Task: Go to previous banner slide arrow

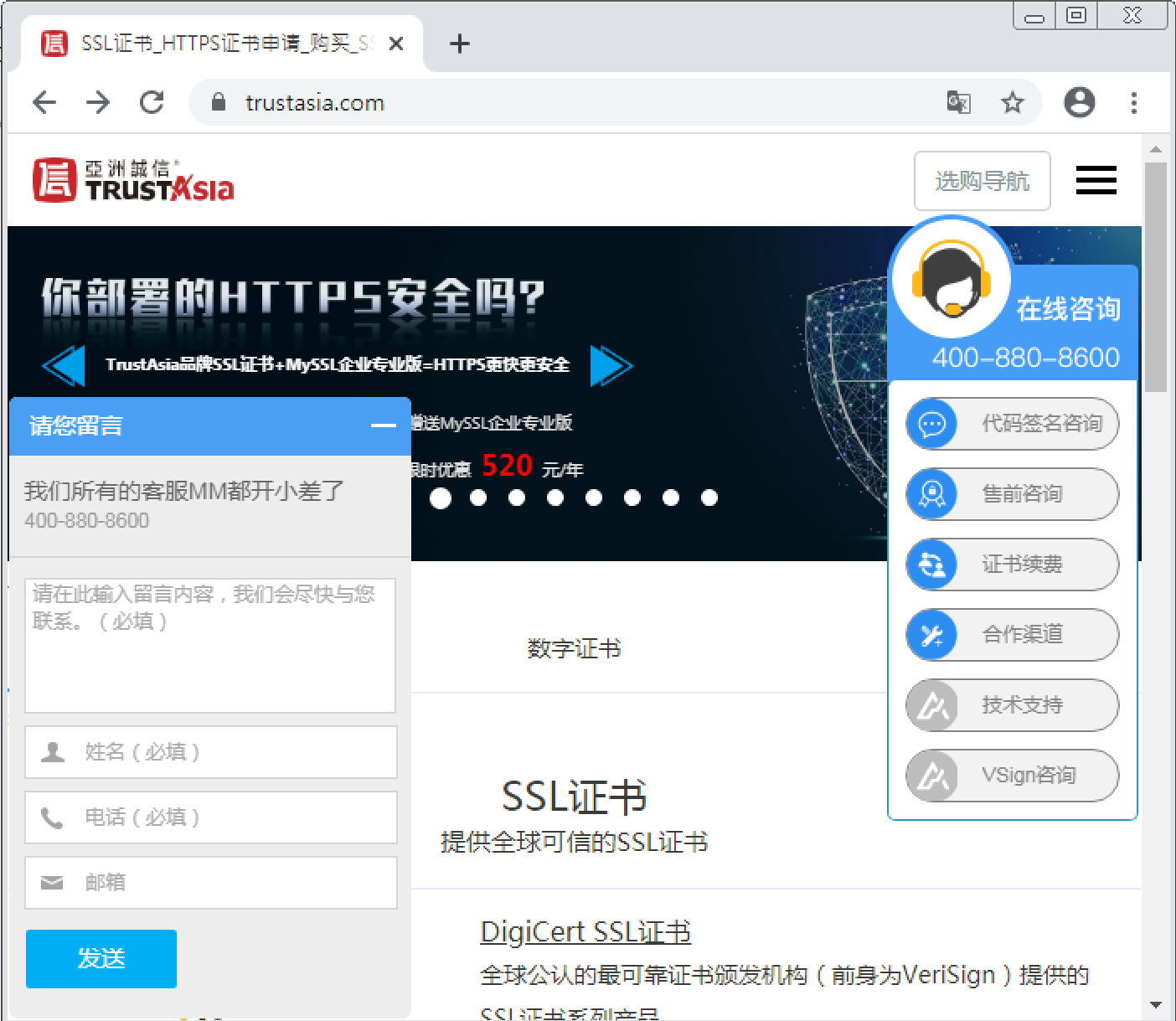Action: coord(64,365)
